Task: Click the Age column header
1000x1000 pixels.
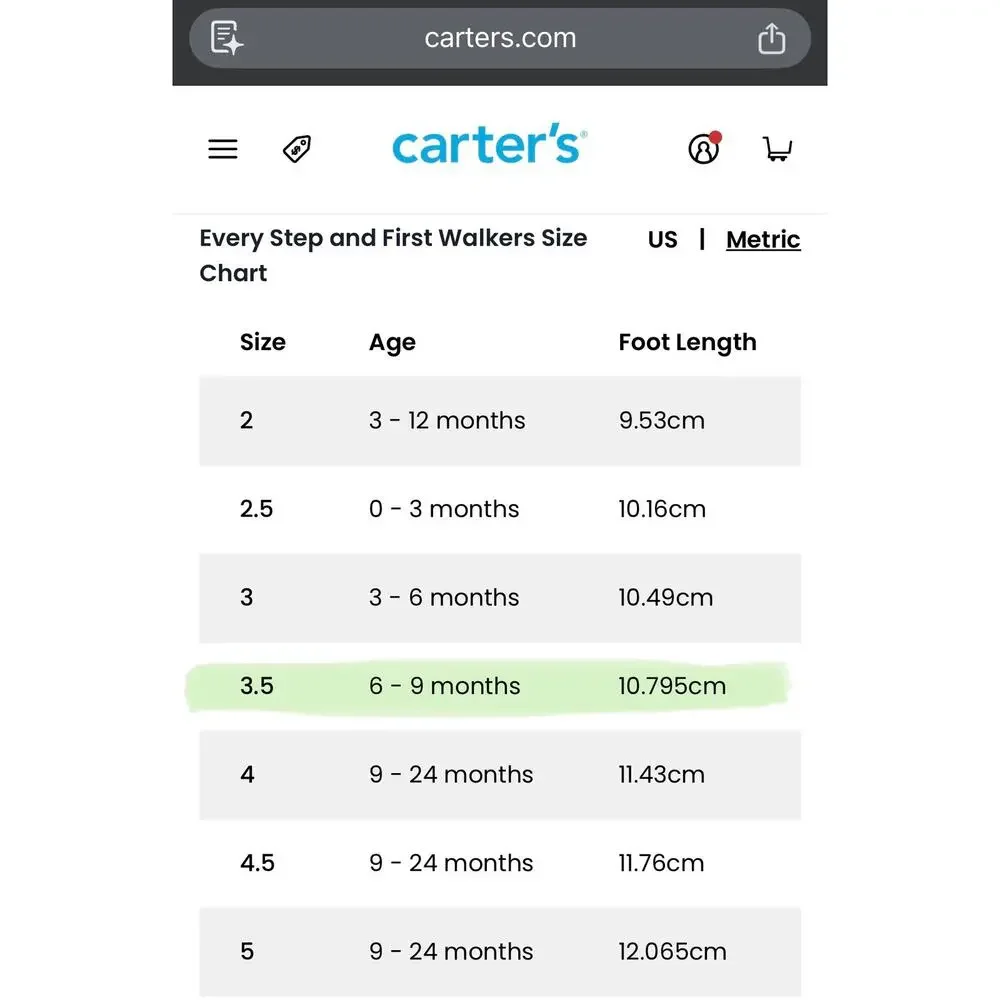Action: pos(392,343)
